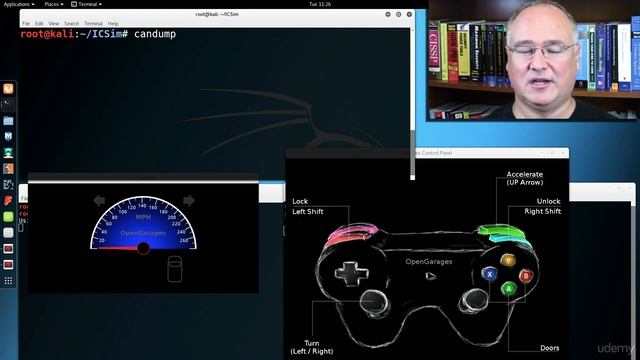Launch the Maltego icon in dock

tap(8, 184)
